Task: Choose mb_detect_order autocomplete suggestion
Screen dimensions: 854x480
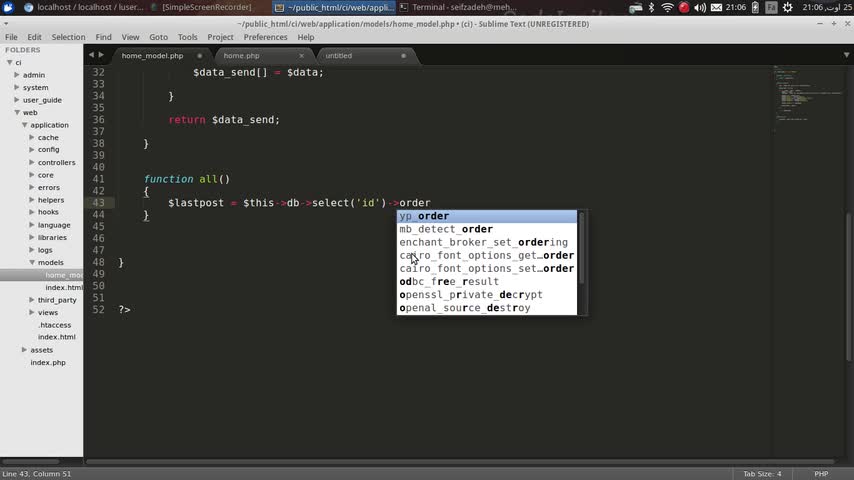Action: (486, 229)
